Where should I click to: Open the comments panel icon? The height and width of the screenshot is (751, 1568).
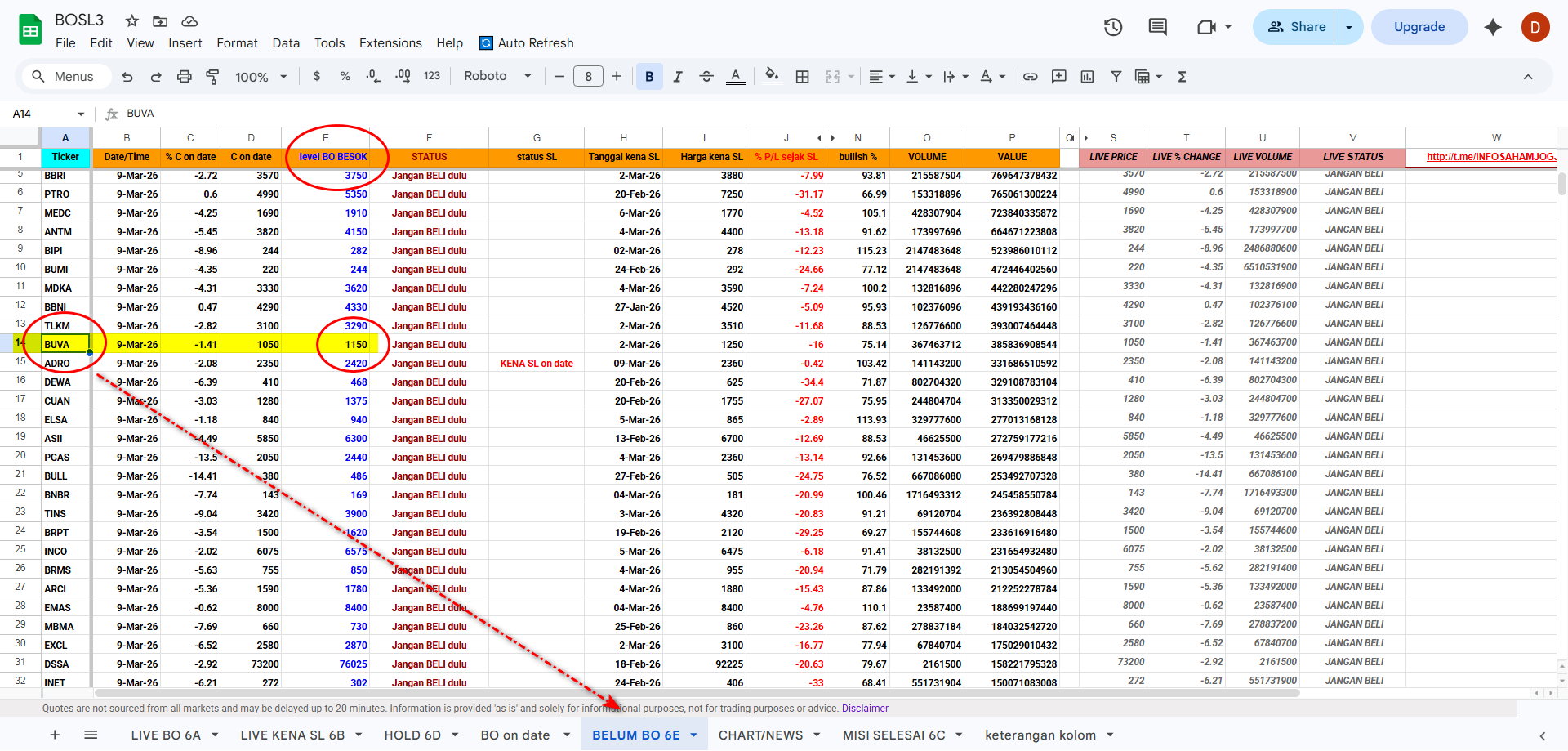(1157, 27)
